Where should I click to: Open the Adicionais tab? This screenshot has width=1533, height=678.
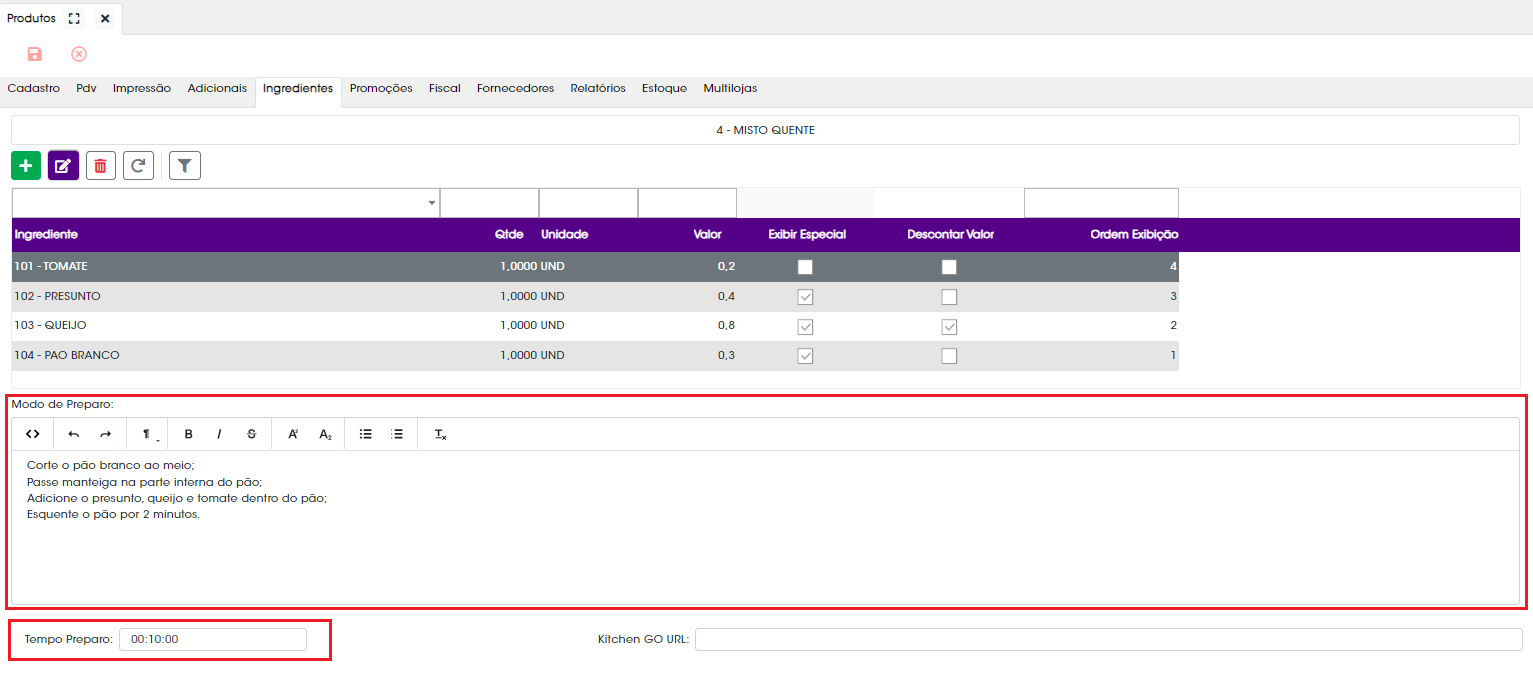pyautogui.click(x=217, y=88)
